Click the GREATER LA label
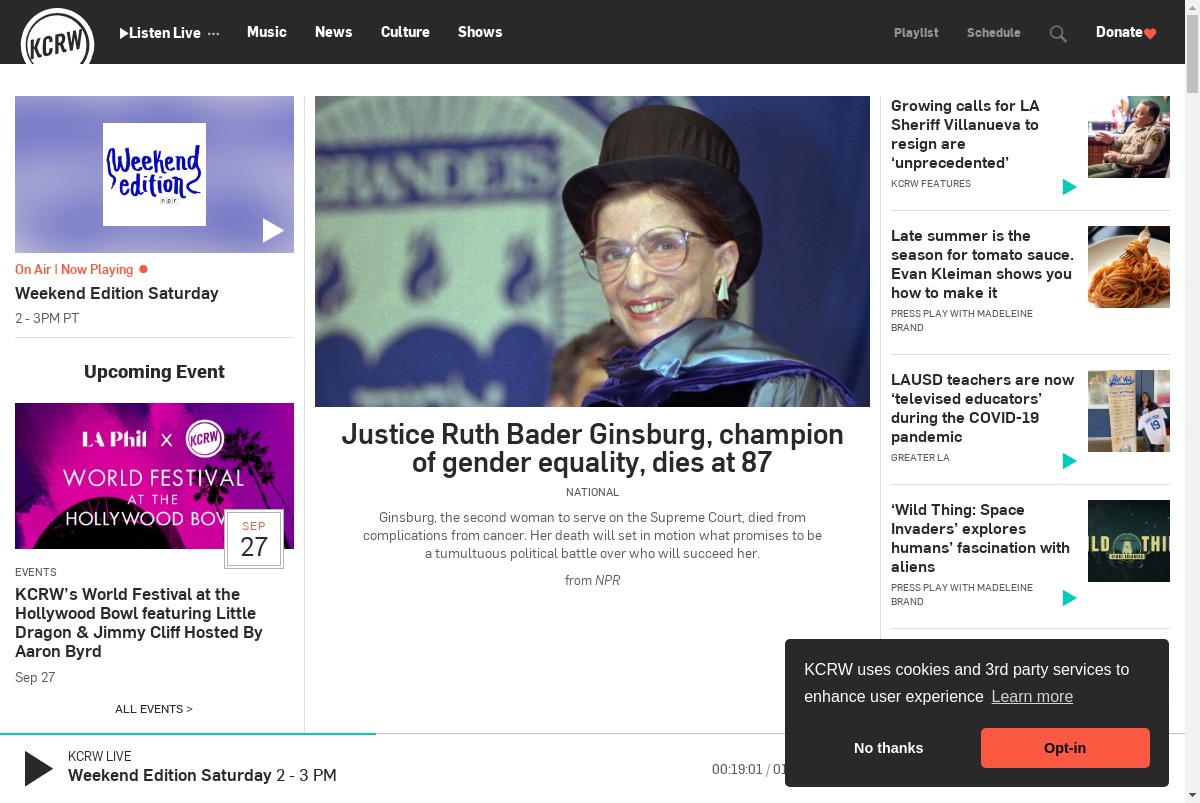The height and width of the screenshot is (803, 1200). pyautogui.click(x=920, y=458)
